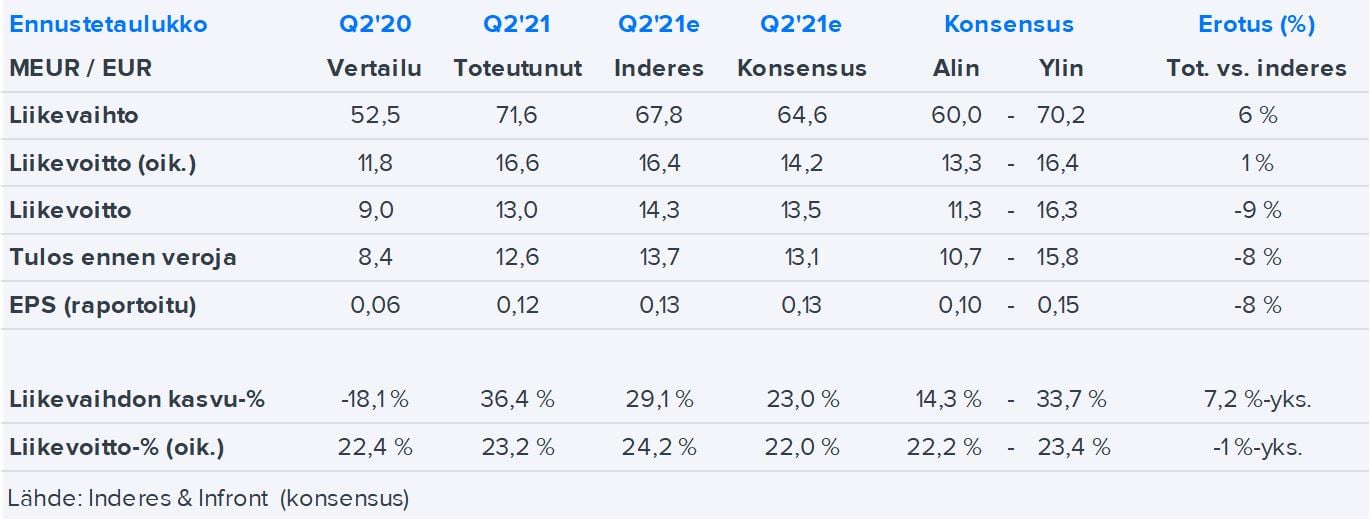Select the 67,8 Inderes revenue estimate
1371x523 pixels.
(x=658, y=115)
